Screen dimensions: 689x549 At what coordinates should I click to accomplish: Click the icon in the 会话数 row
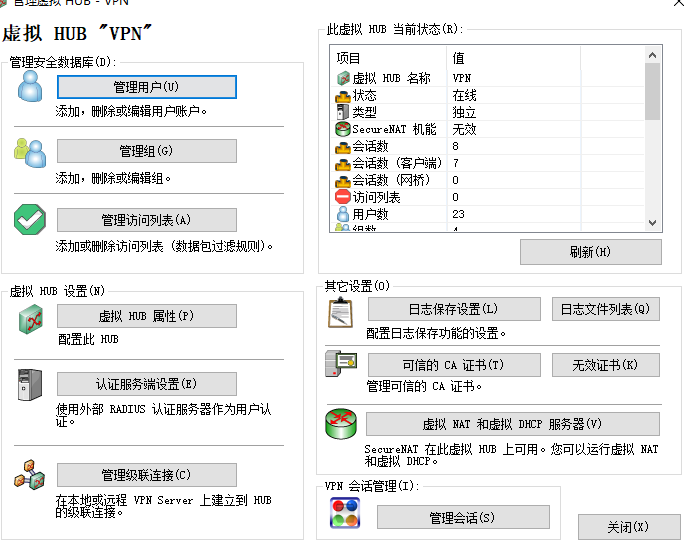click(x=343, y=147)
